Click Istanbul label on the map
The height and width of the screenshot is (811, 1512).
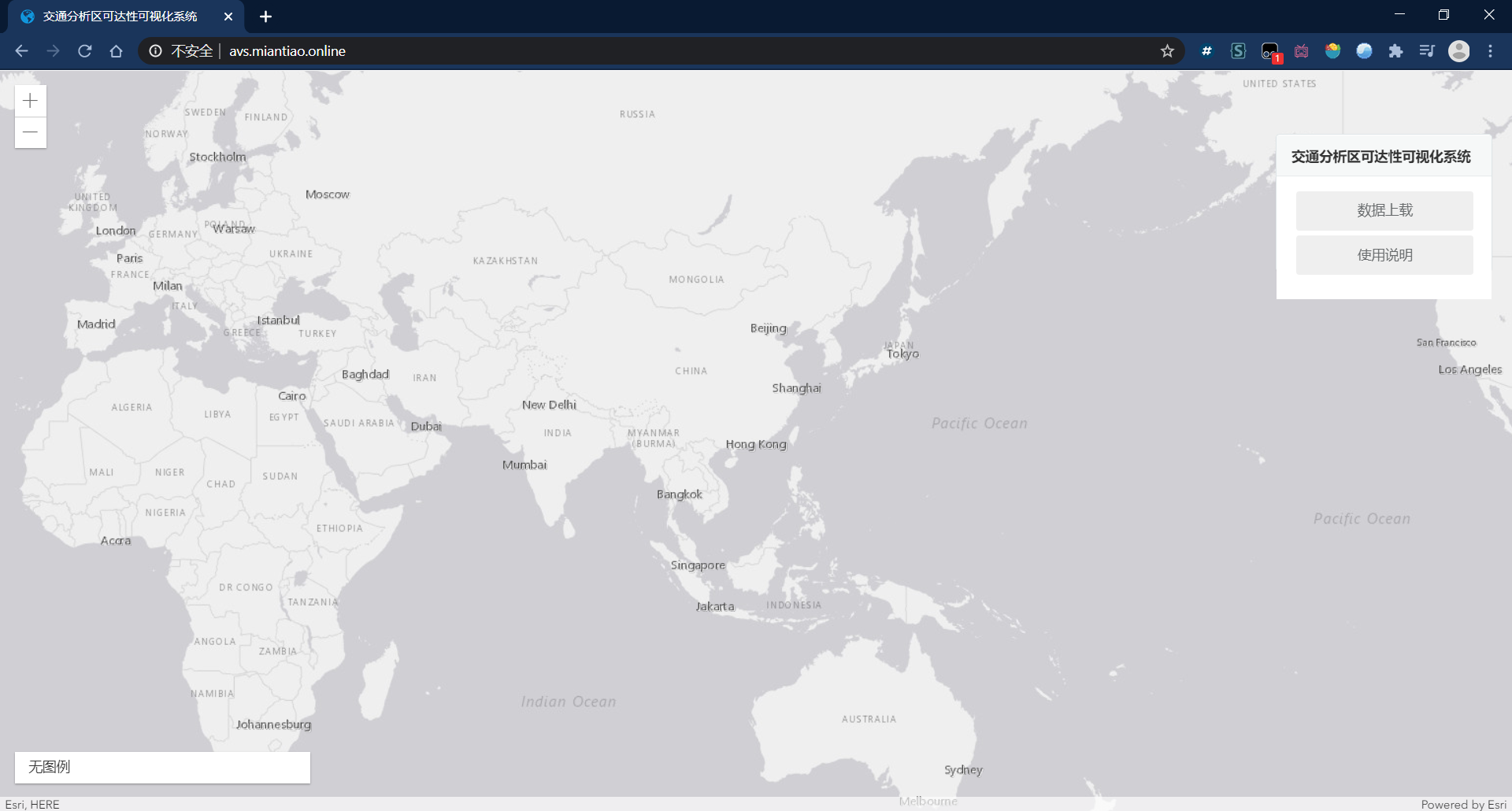tap(278, 320)
